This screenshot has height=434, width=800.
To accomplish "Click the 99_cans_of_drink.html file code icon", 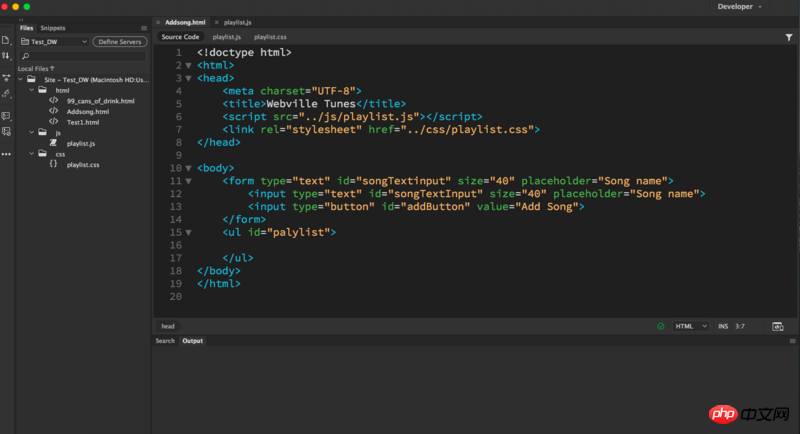I will pyautogui.click(x=54, y=100).
